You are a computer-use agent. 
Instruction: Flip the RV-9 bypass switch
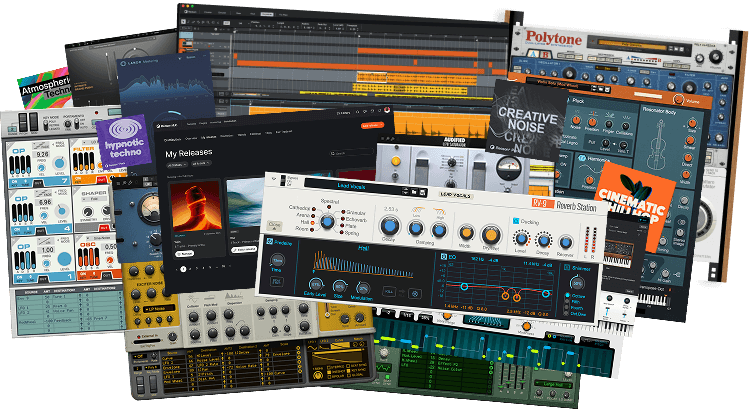(x=283, y=180)
